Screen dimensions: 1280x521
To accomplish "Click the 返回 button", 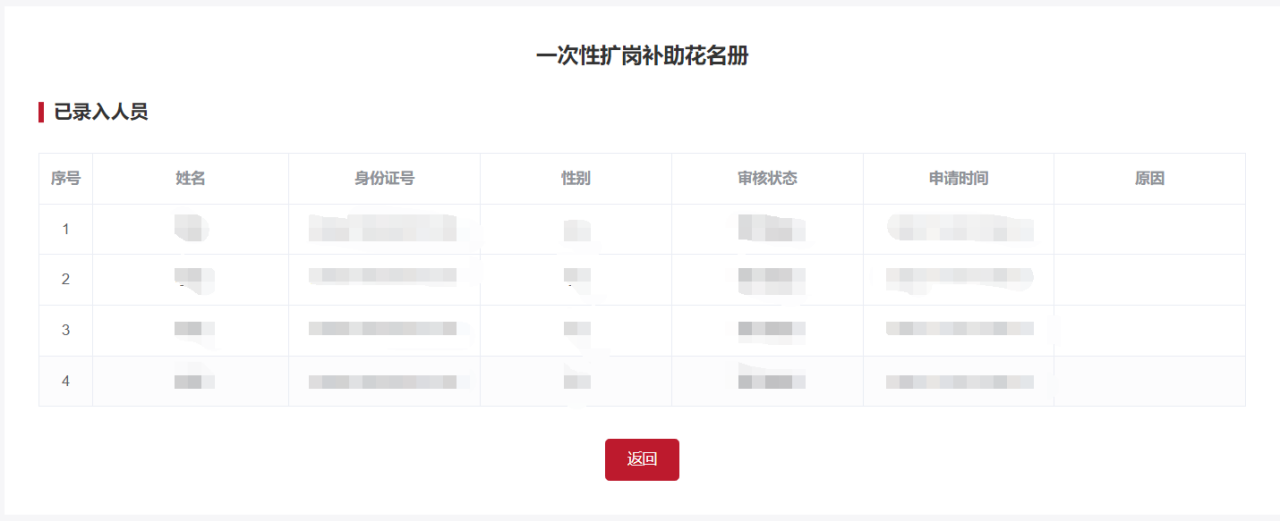I will click(x=642, y=460).
